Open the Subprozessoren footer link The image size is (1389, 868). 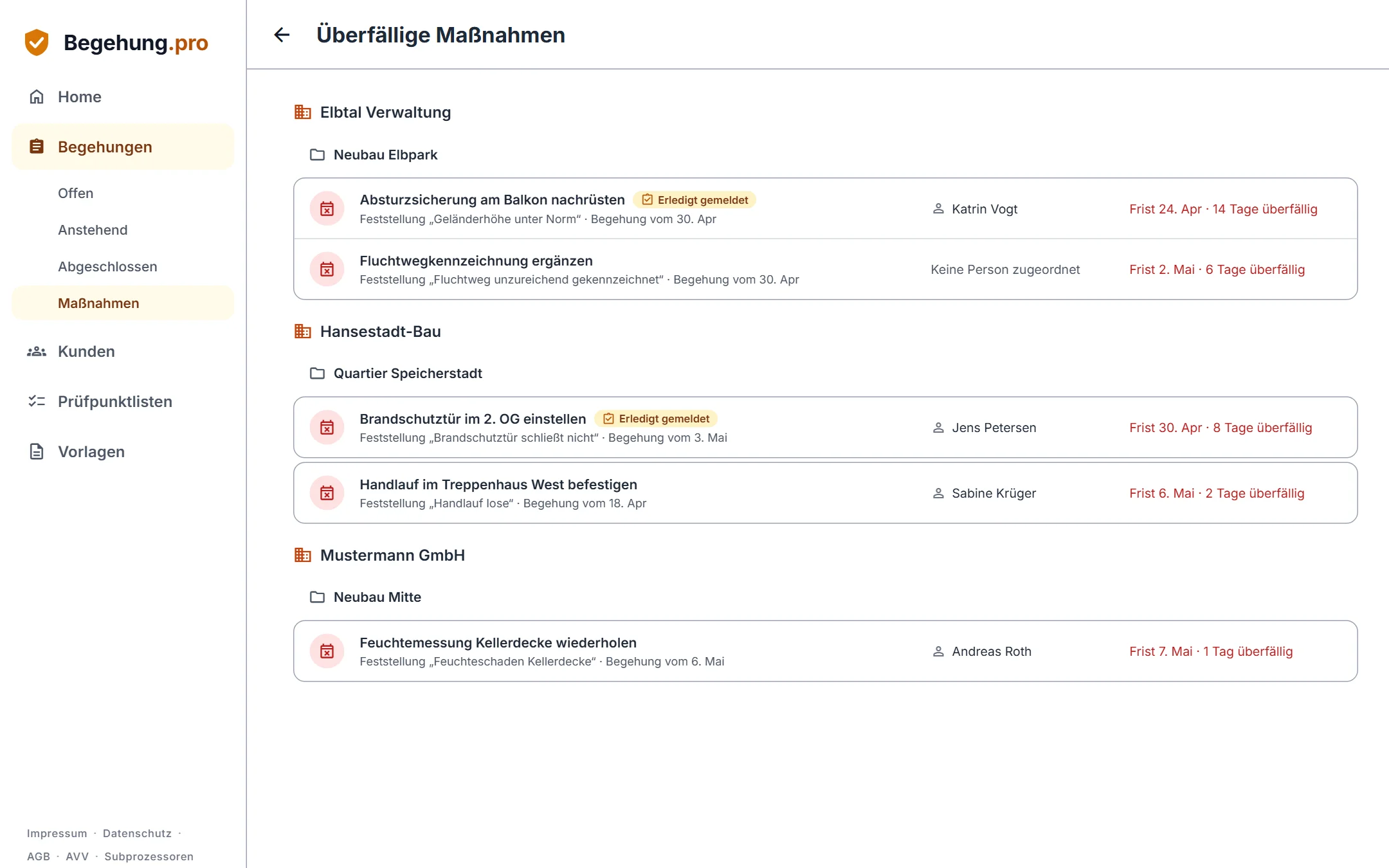(x=149, y=856)
